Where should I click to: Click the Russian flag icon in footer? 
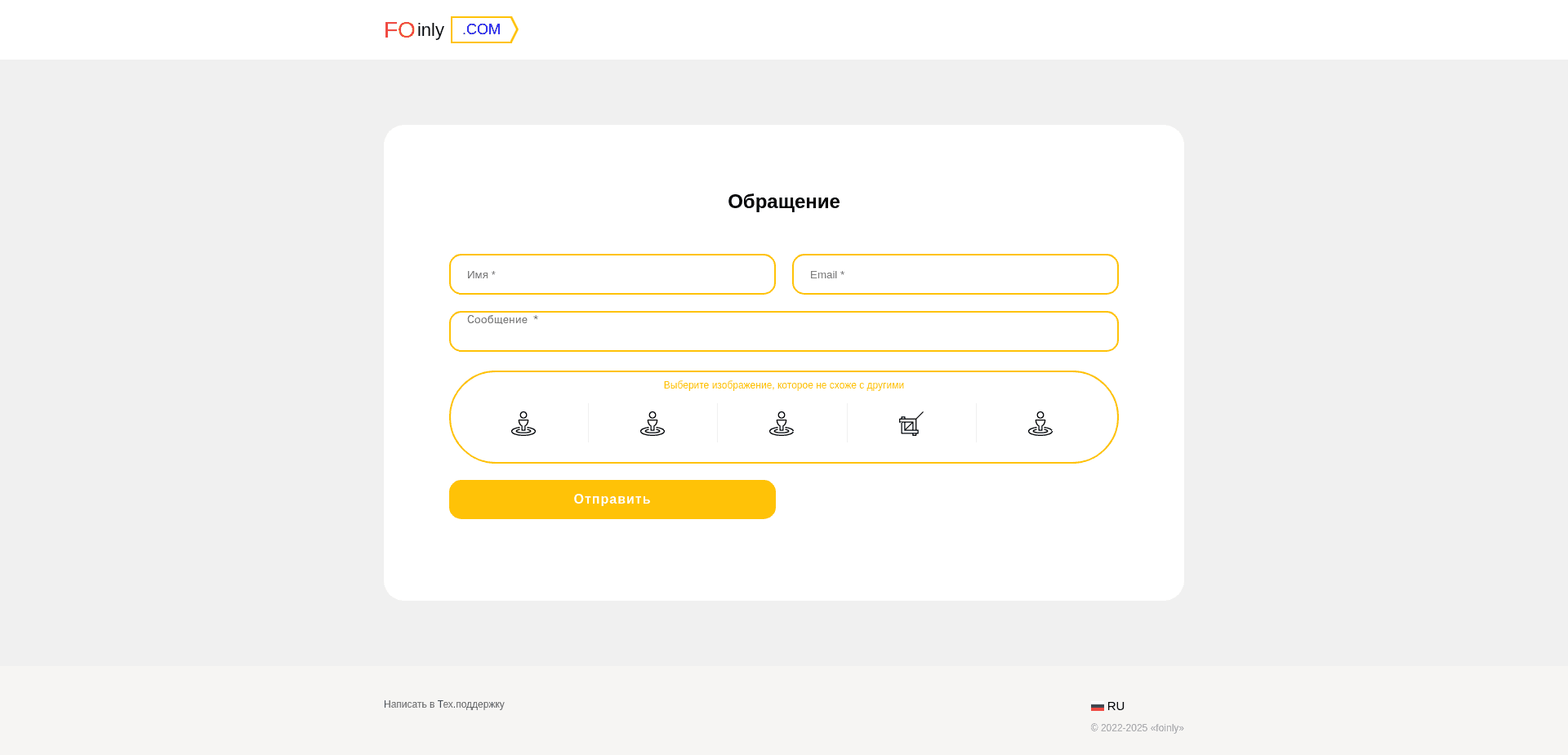(1097, 707)
